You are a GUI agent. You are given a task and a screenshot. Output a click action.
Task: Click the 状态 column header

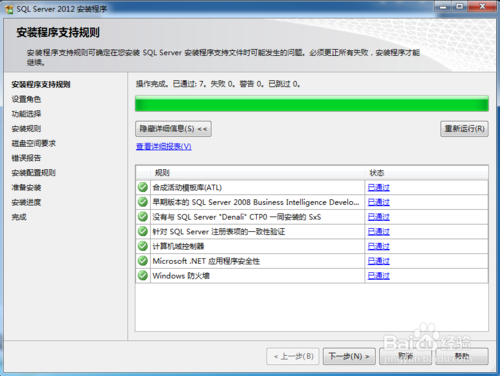[427, 173]
